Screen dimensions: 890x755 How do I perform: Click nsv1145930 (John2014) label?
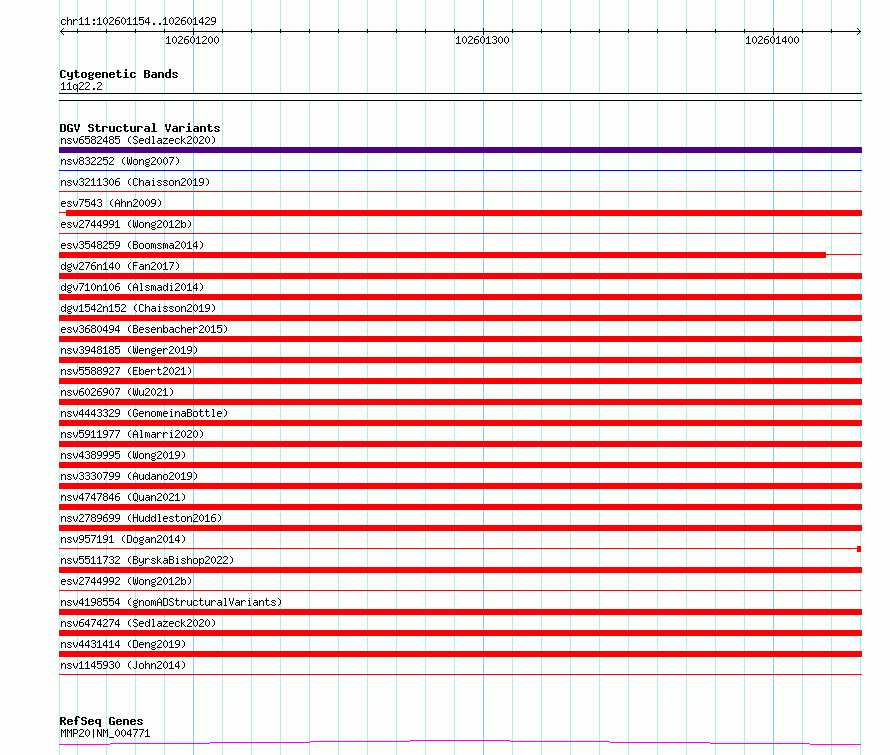123,665
